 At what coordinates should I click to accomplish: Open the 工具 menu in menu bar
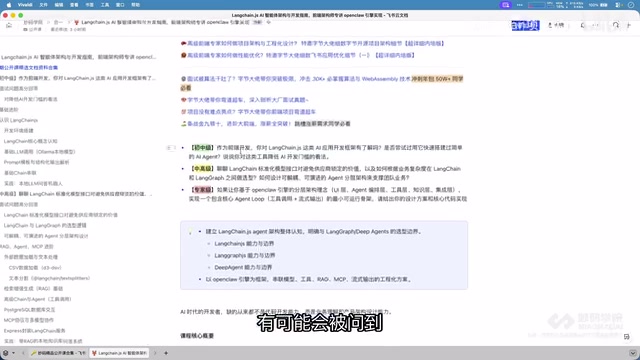(105, 5)
